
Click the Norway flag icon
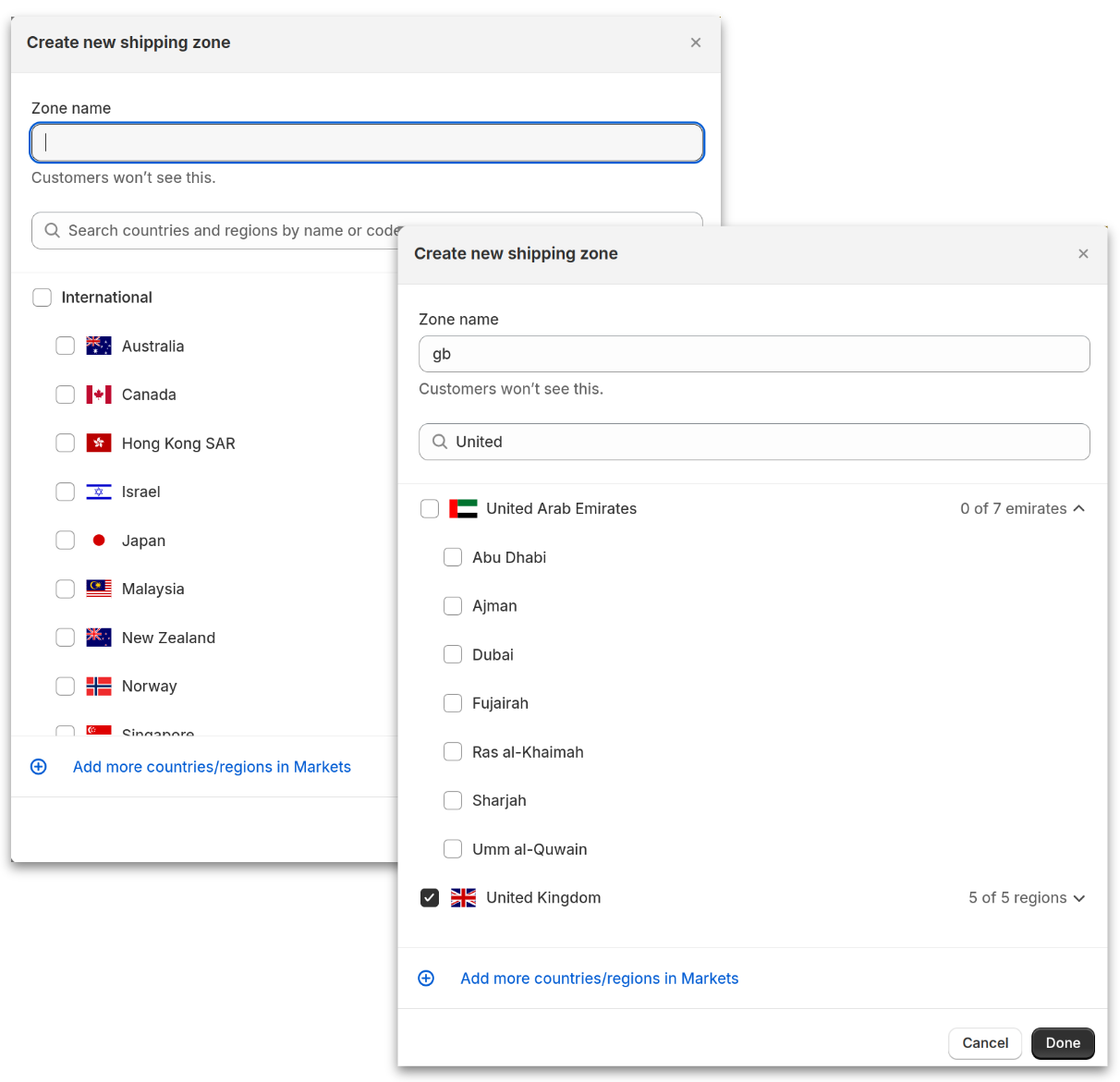99,686
